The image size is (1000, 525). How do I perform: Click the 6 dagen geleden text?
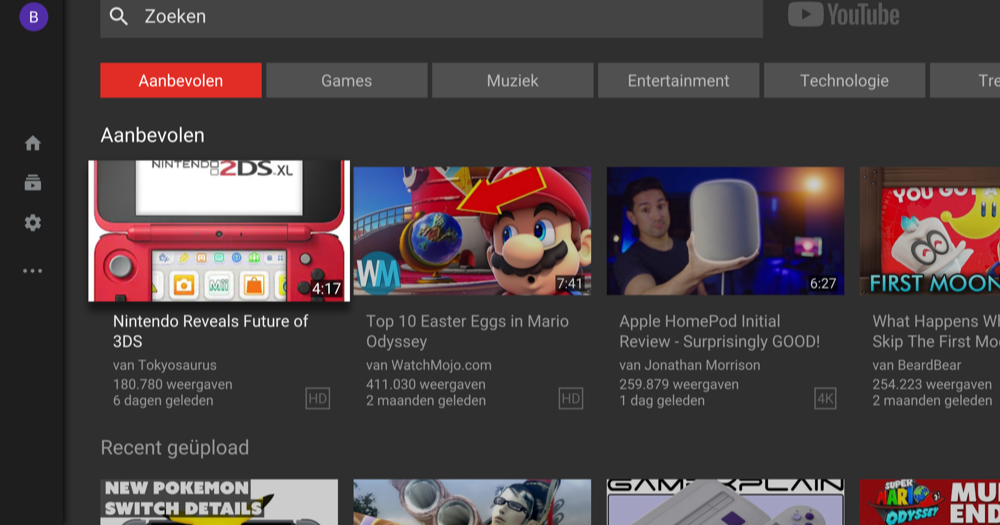[163, 401]
